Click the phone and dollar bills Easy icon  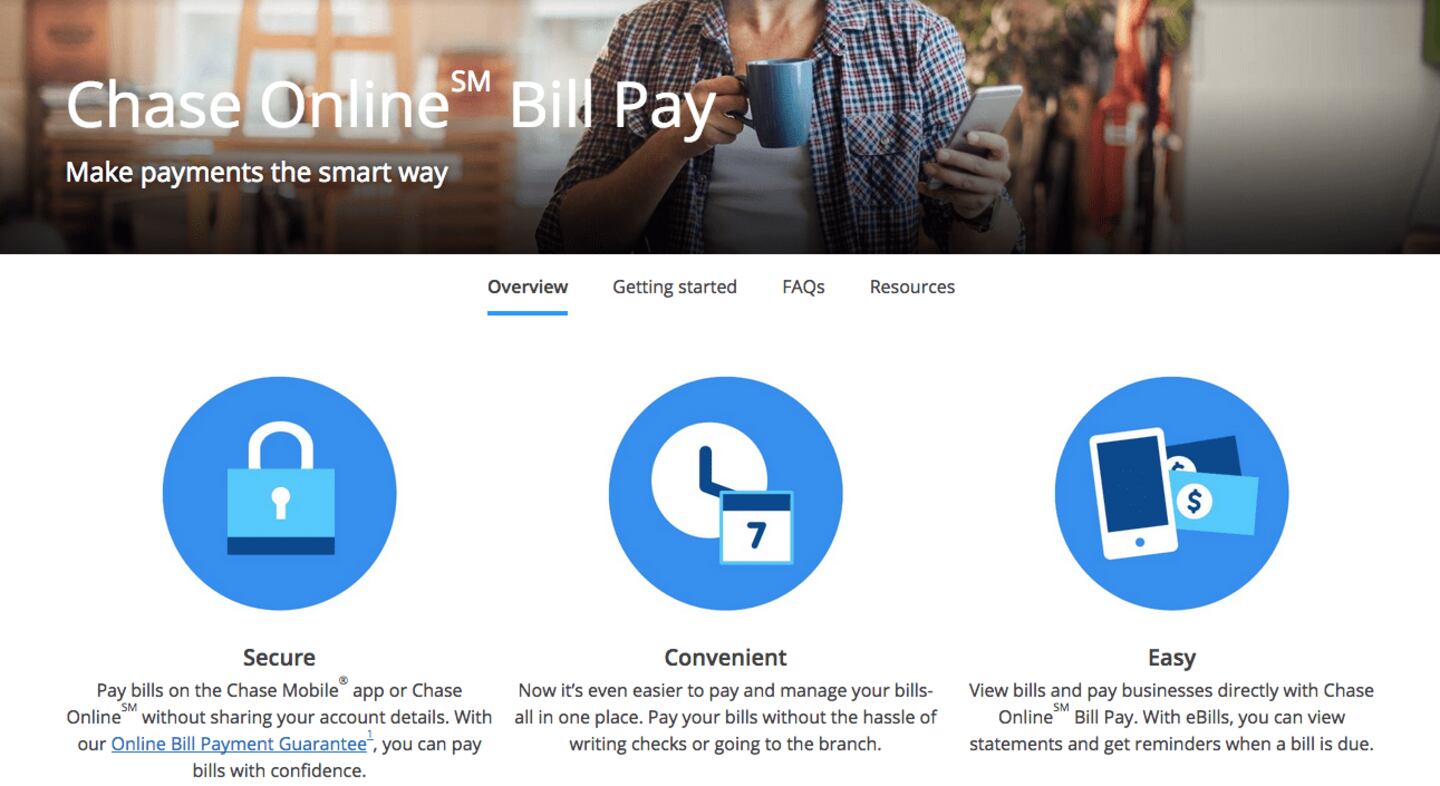tap(1171, 493)
